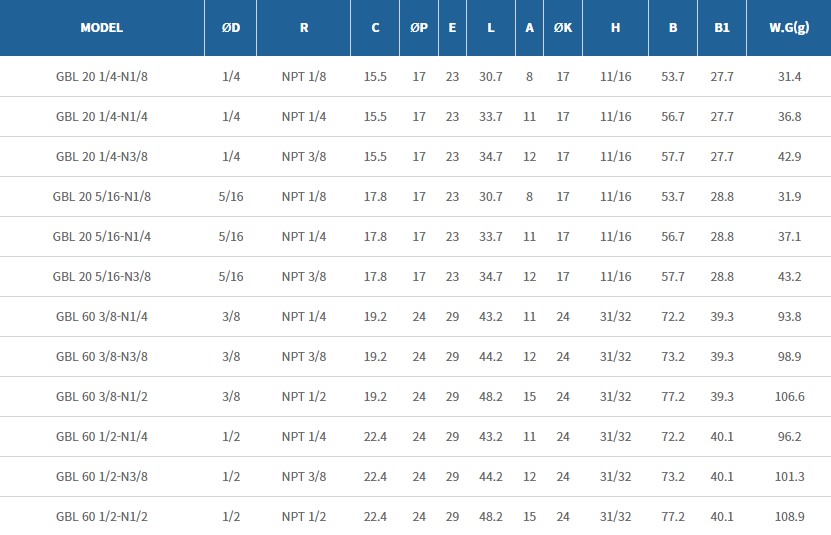This screenshot has height=535, width=831.
Task: Click the ØD column header
Action: tap(230, 28)
